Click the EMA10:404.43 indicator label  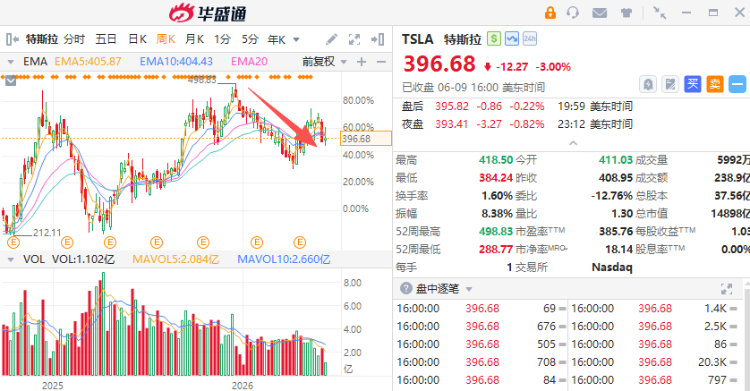(176, 61)
